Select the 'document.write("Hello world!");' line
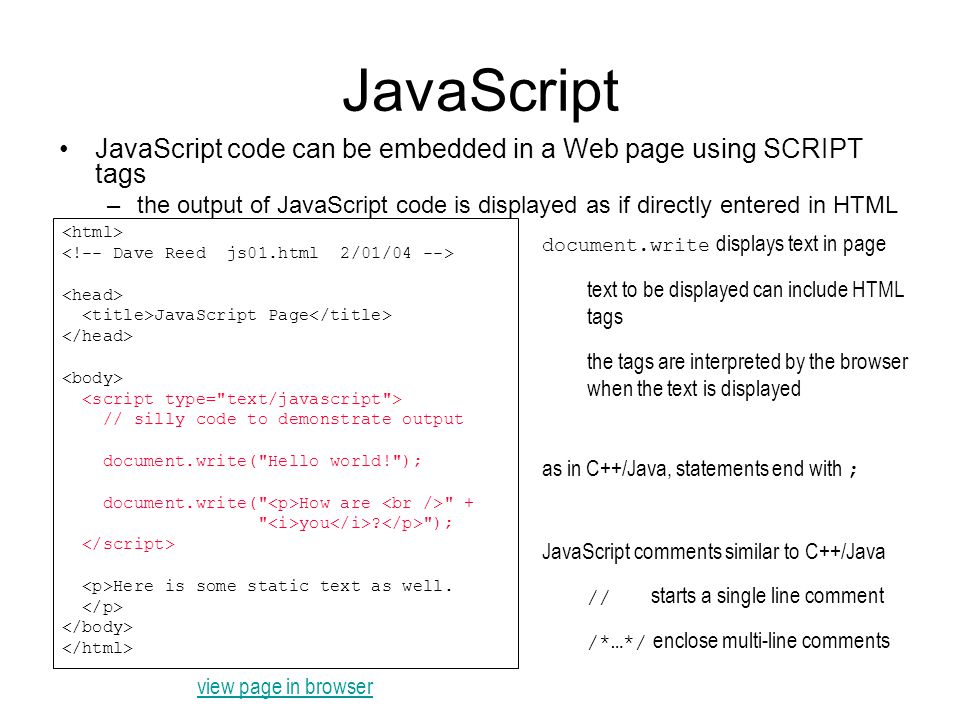The height and width of the screenshot is (720, 960). click(263, 461)
